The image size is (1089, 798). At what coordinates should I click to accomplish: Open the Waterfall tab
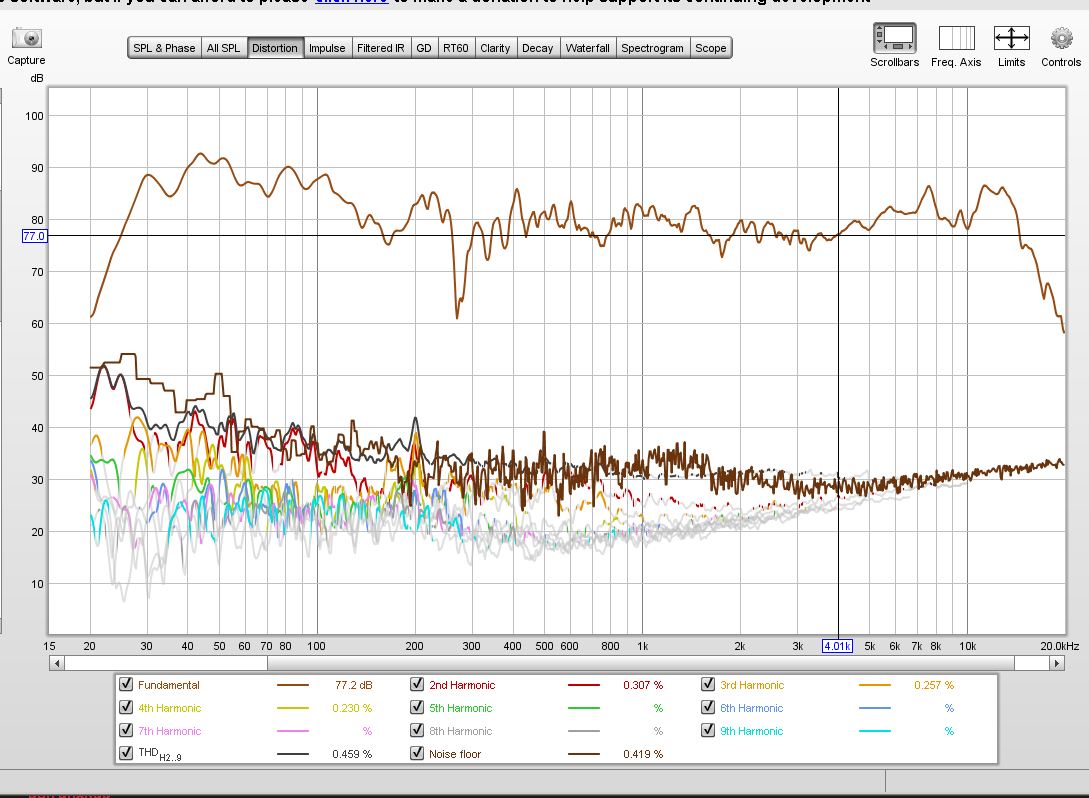coord(588,48)
